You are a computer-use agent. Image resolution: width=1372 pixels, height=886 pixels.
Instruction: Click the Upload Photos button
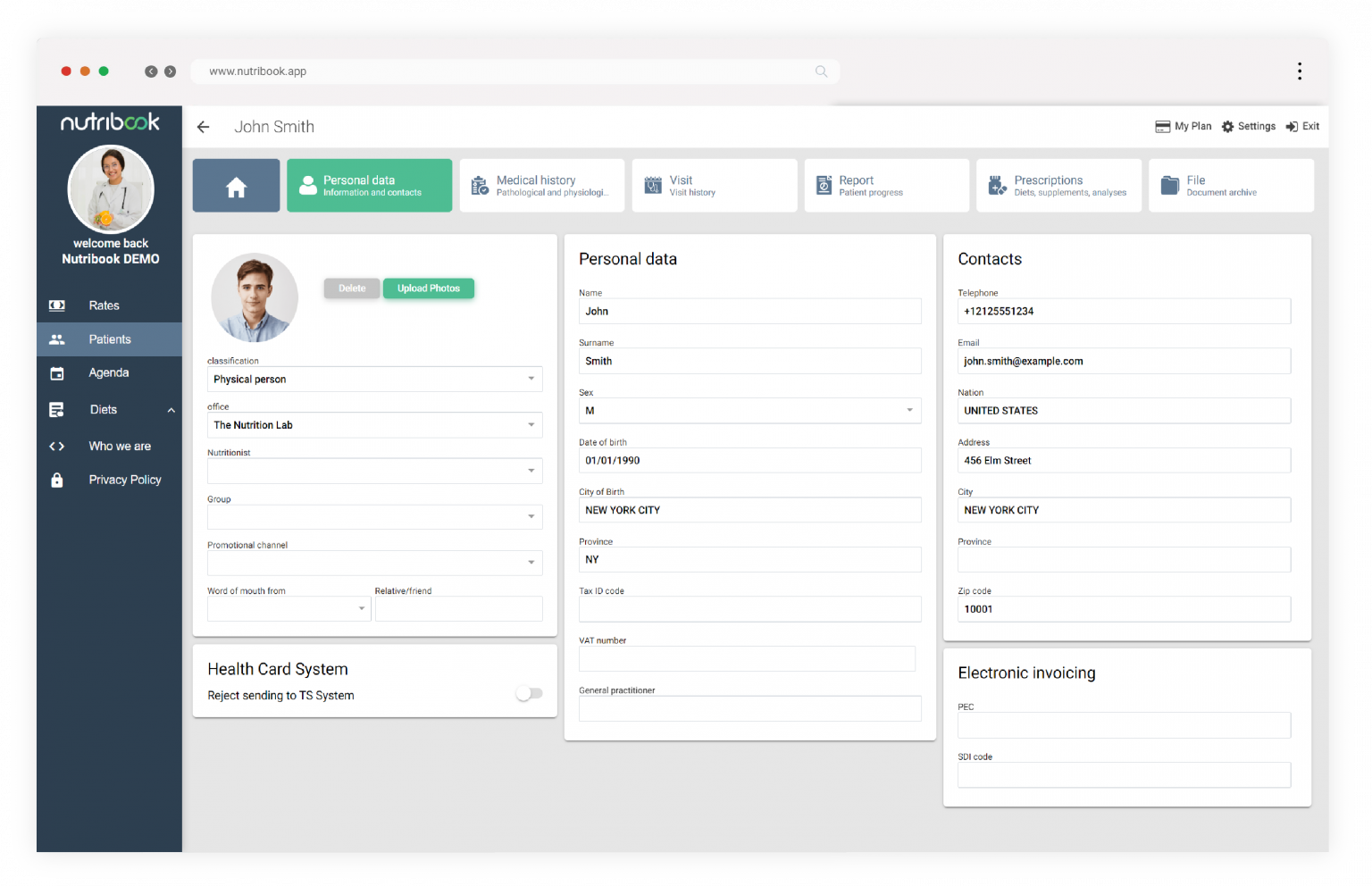tap(429, 288)
